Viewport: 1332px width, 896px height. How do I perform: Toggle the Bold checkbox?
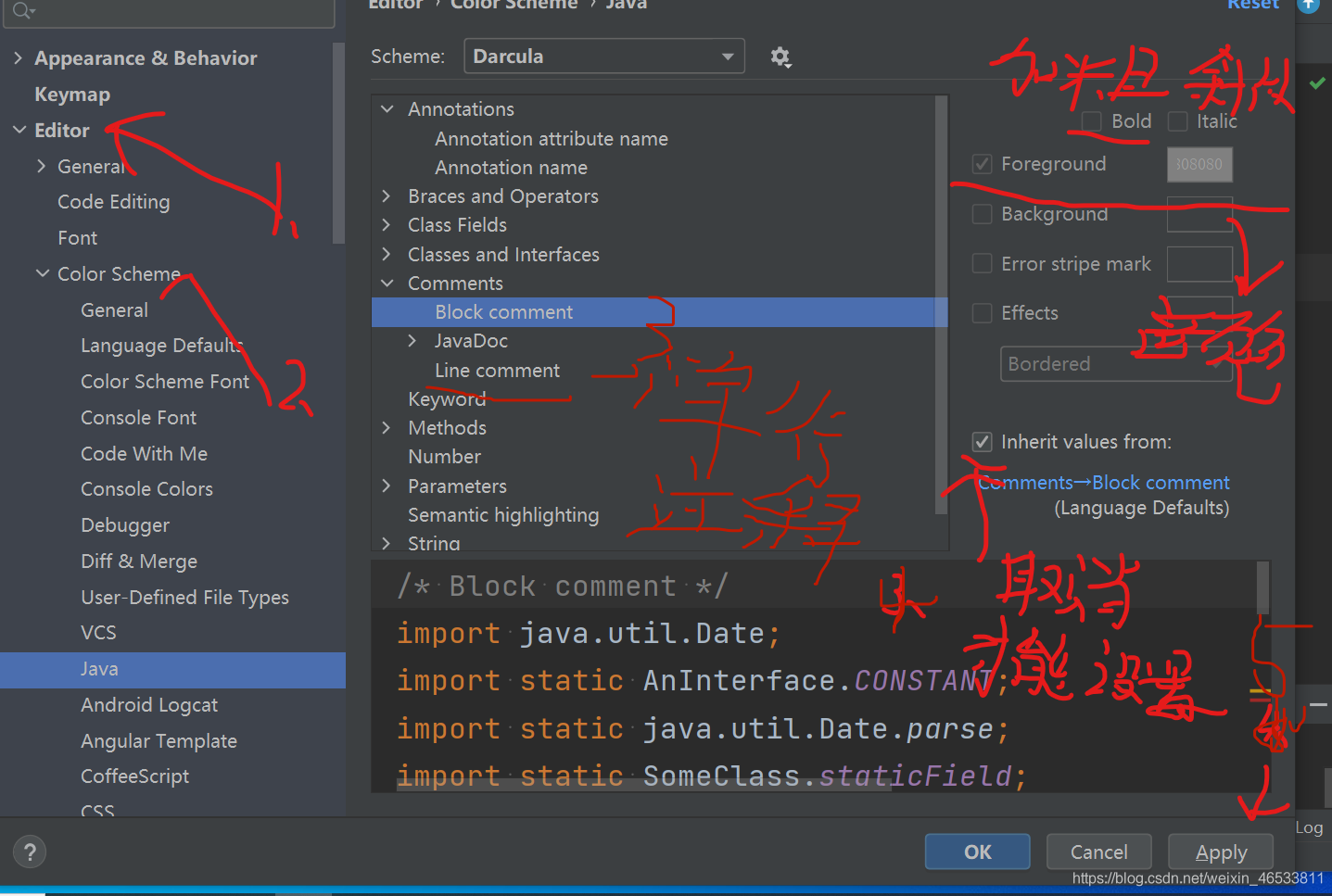pyautogui.click(x=1092, y=121)
